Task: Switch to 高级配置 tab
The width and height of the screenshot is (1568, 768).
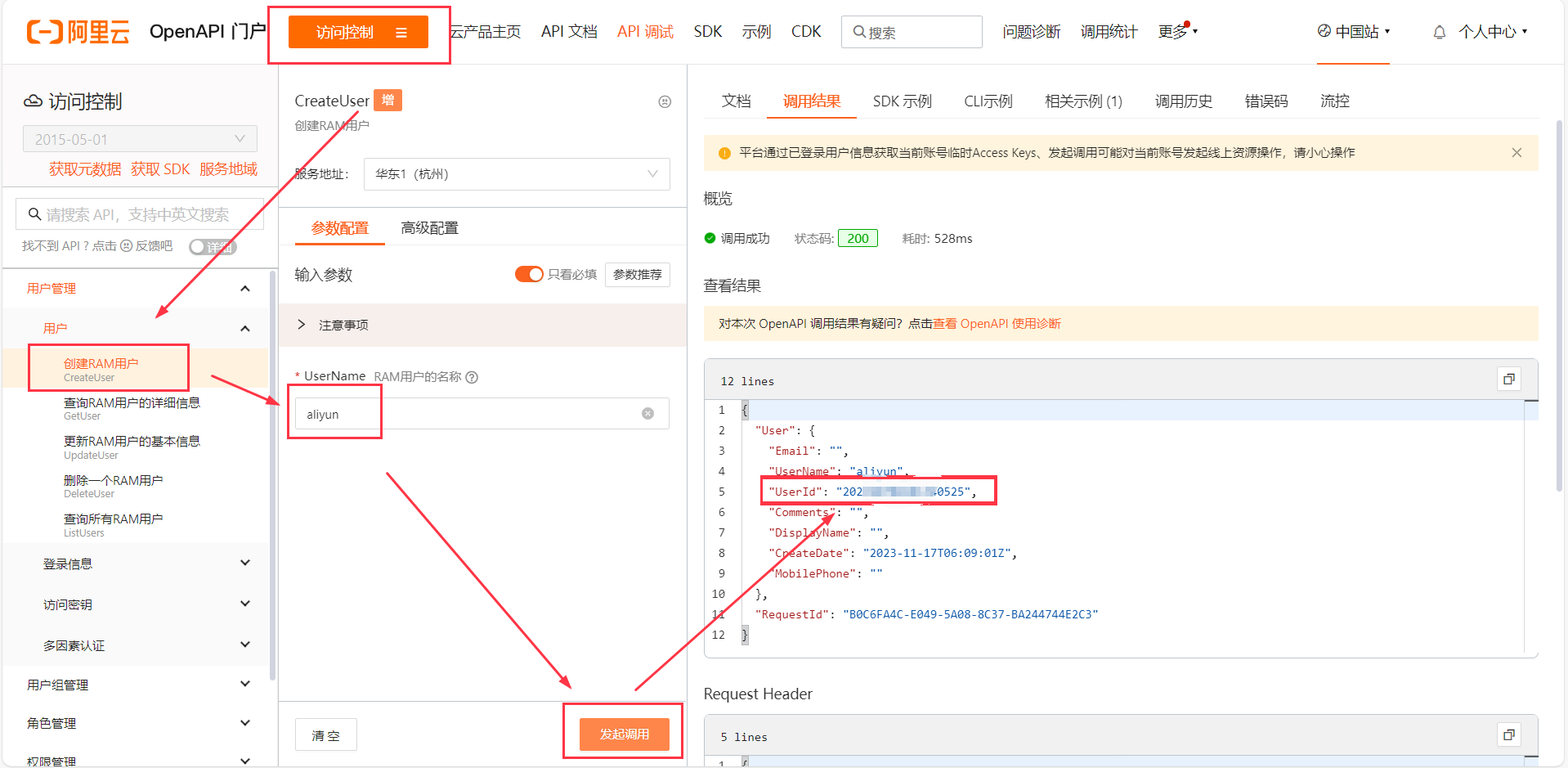Action: [429, 228]
